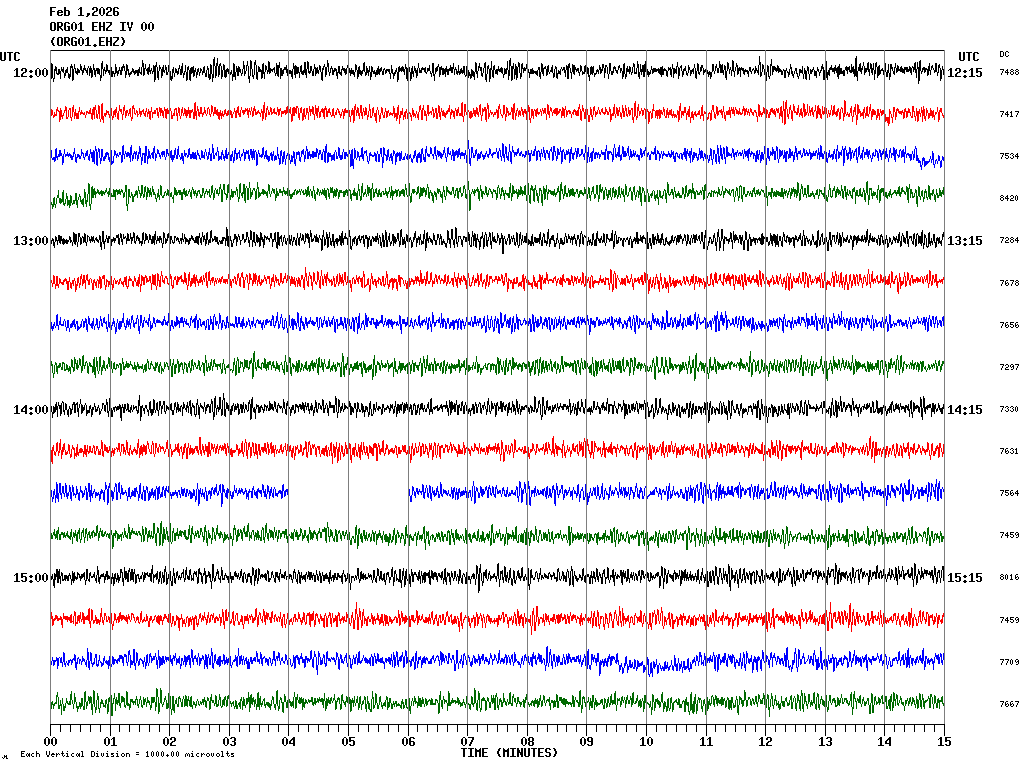Select the 15:15 label on the right
The height and width of the screenshot is (768, 1024).
[x=965, y=578]
